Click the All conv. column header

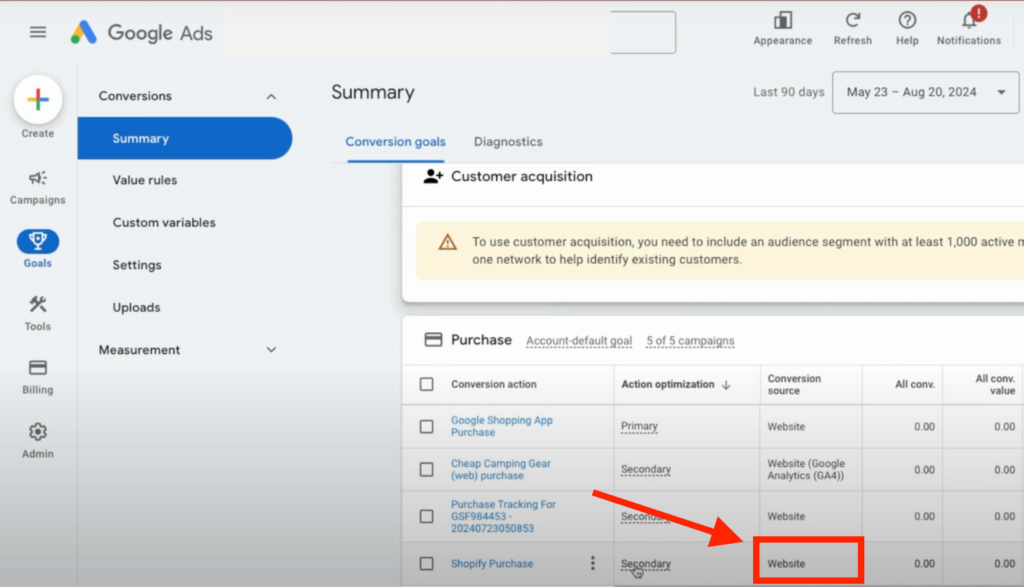[x=914, y=385]
